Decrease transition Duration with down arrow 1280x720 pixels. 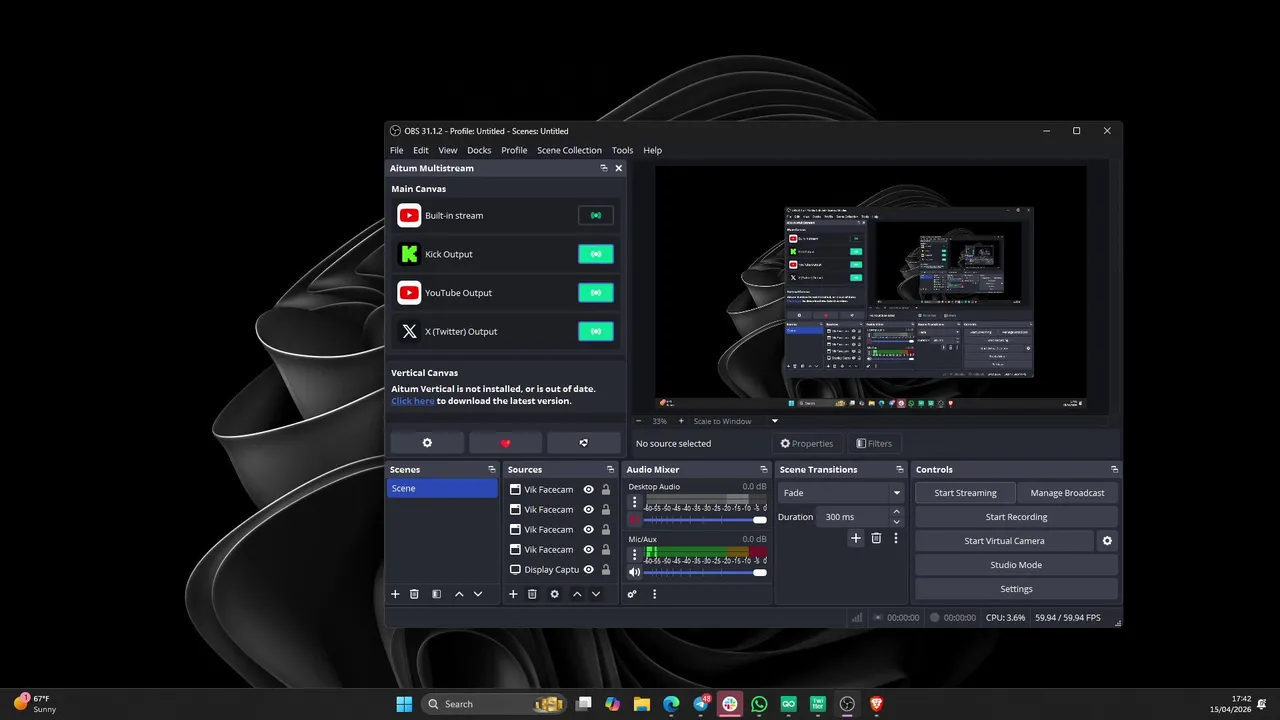tap(896, 522)
